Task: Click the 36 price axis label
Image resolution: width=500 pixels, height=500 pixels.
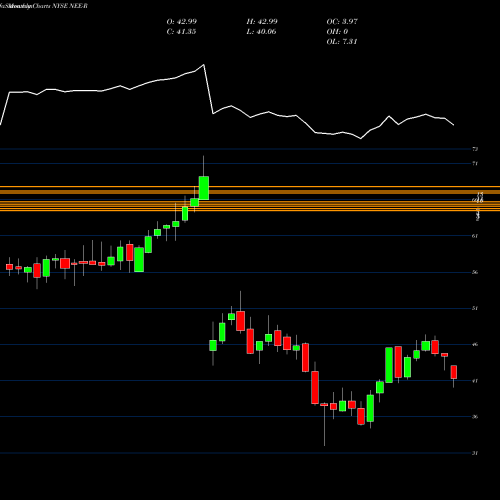Action: pos(475,417)
